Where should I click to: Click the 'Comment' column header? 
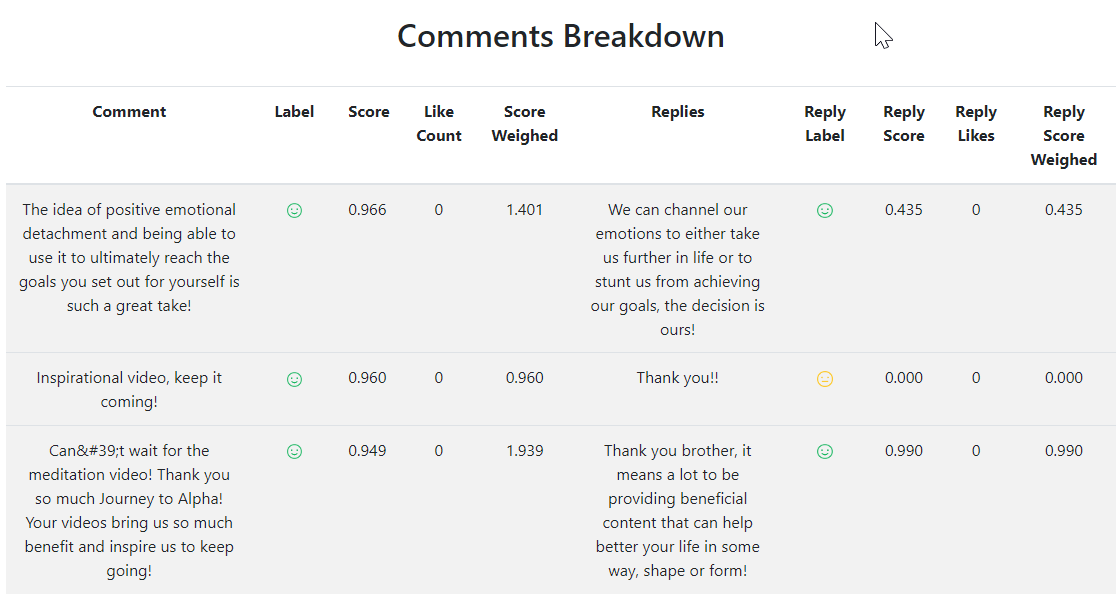(129, 111)
